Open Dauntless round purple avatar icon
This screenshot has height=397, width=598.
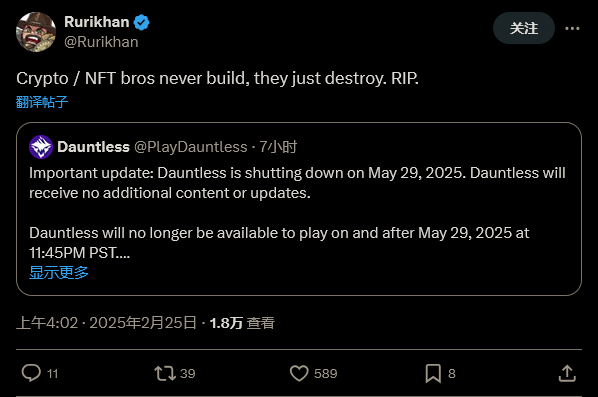41,147
